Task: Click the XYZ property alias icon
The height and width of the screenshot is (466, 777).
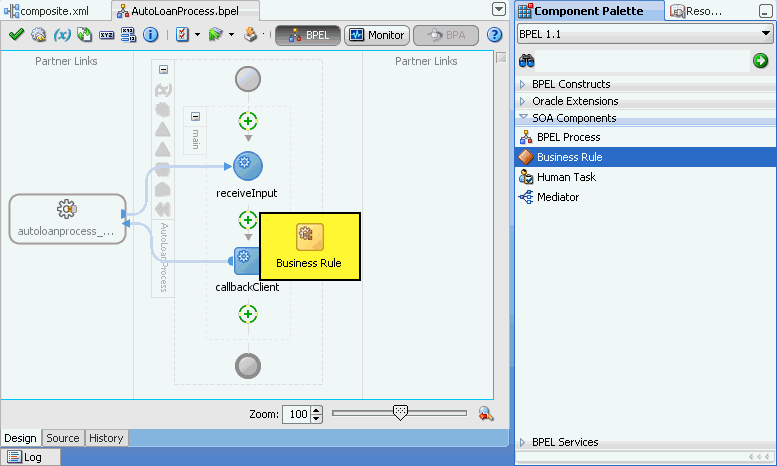Action: click(x=107, y=35)
